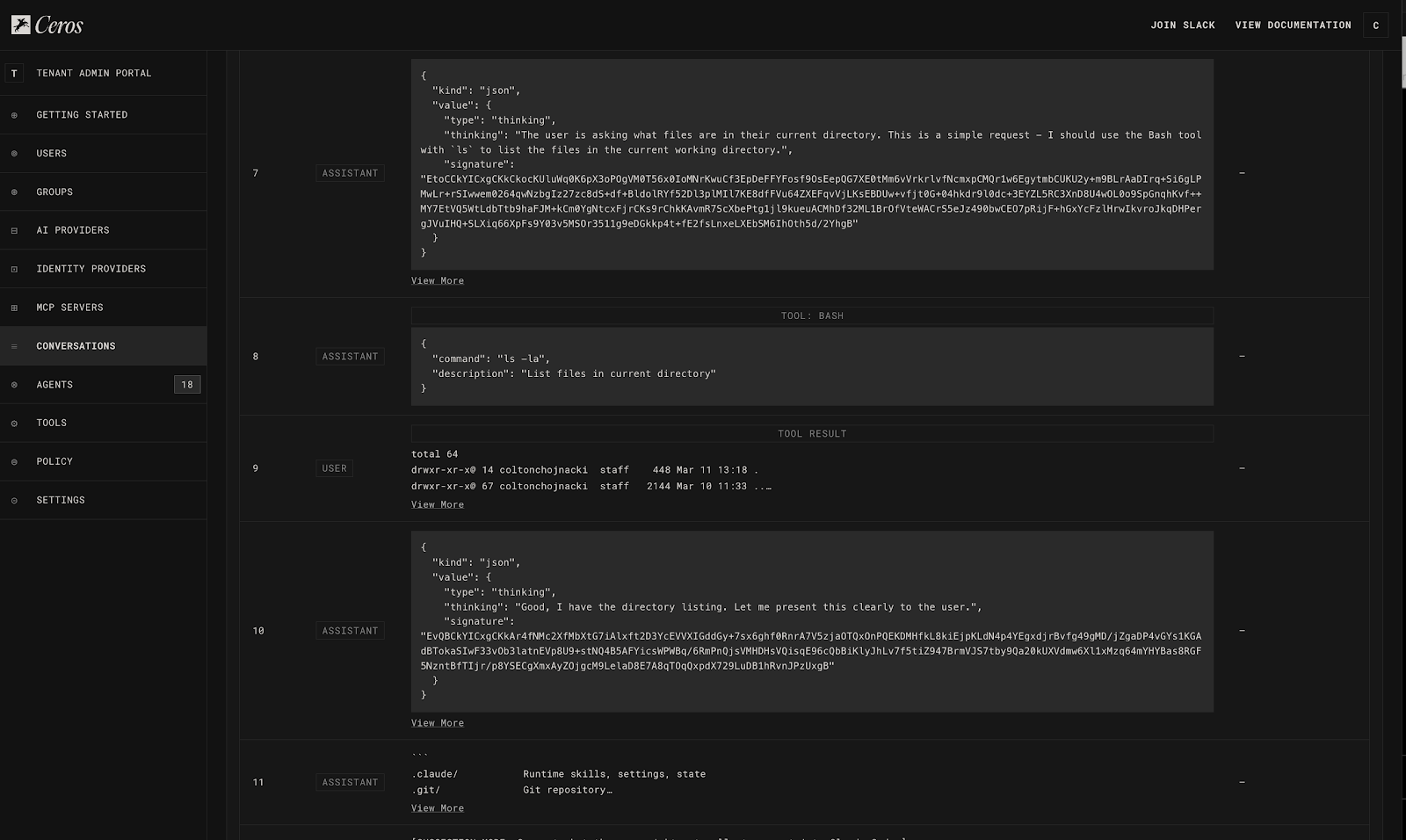The width and height of the screenshot is (1406, 840).
Task: Open the Conversations menu item
Action: [x=76, y=346]
